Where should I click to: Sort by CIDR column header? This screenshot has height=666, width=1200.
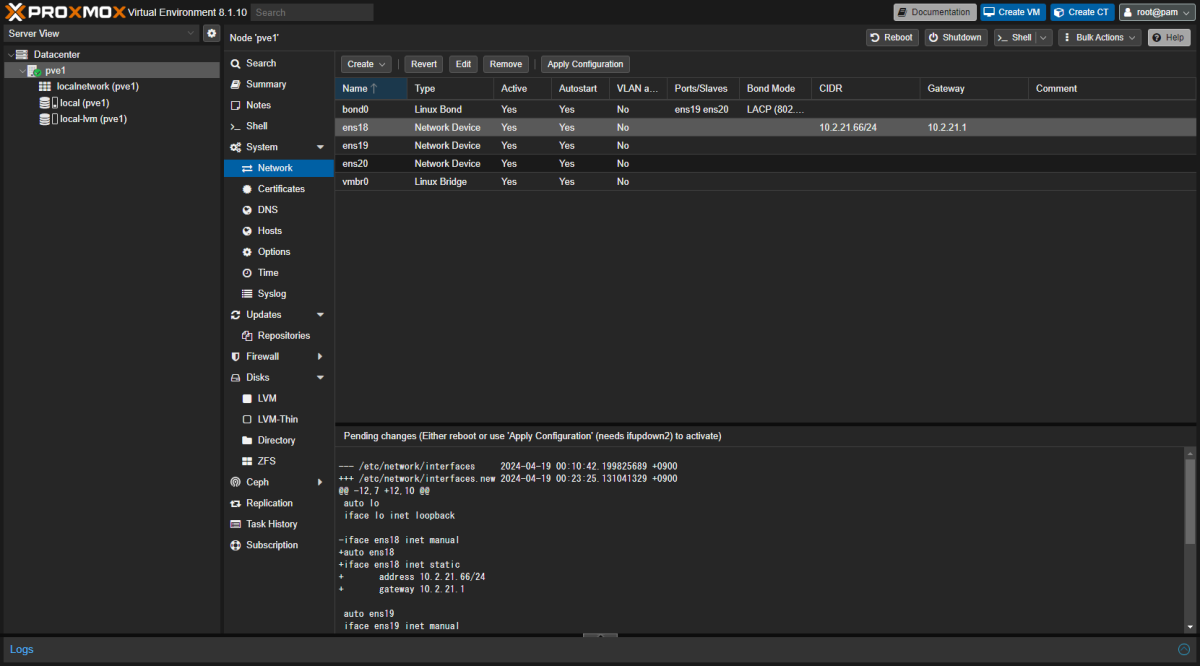pos(866,89)
